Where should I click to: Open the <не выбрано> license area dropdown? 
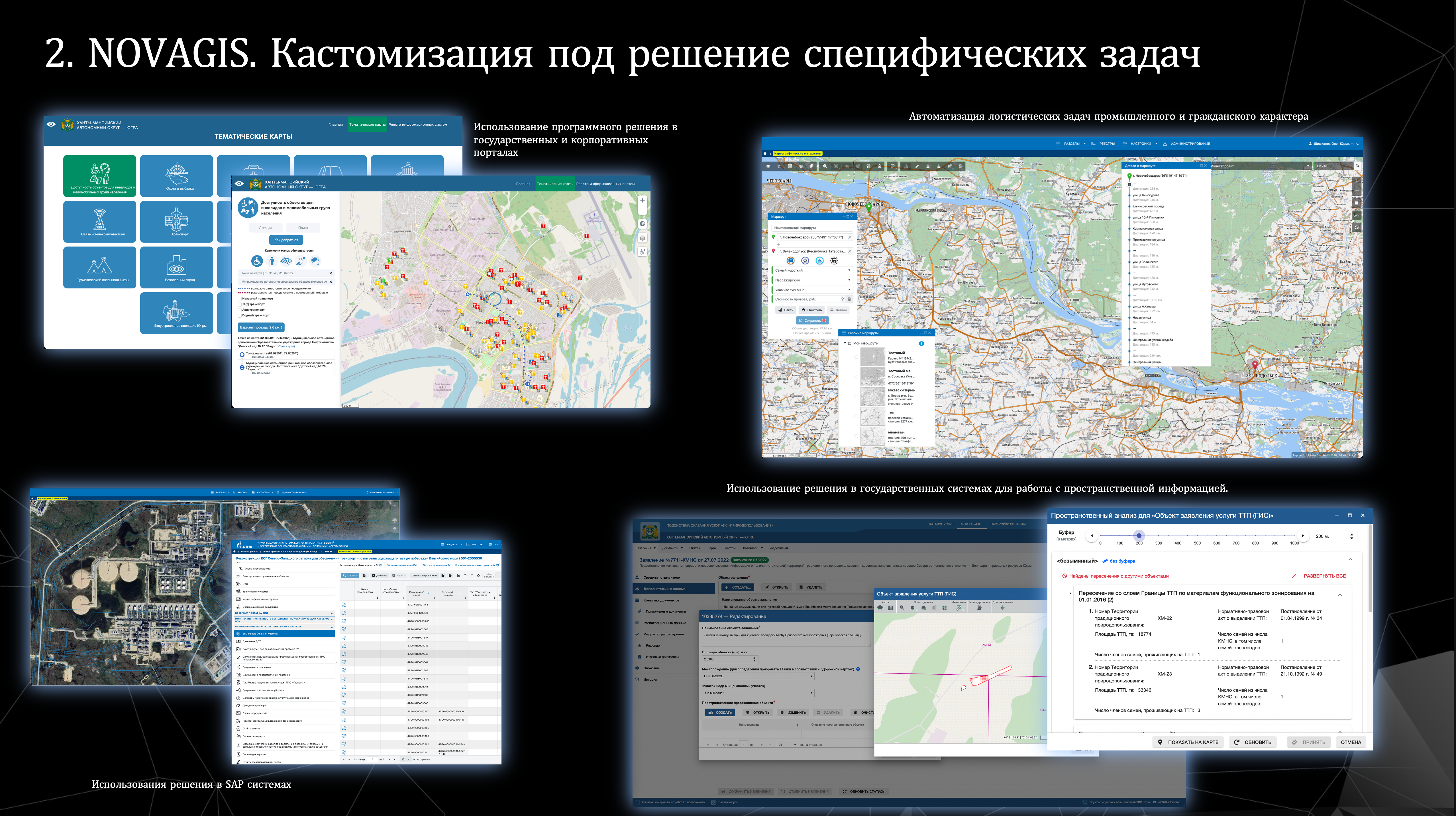[758, 693]
